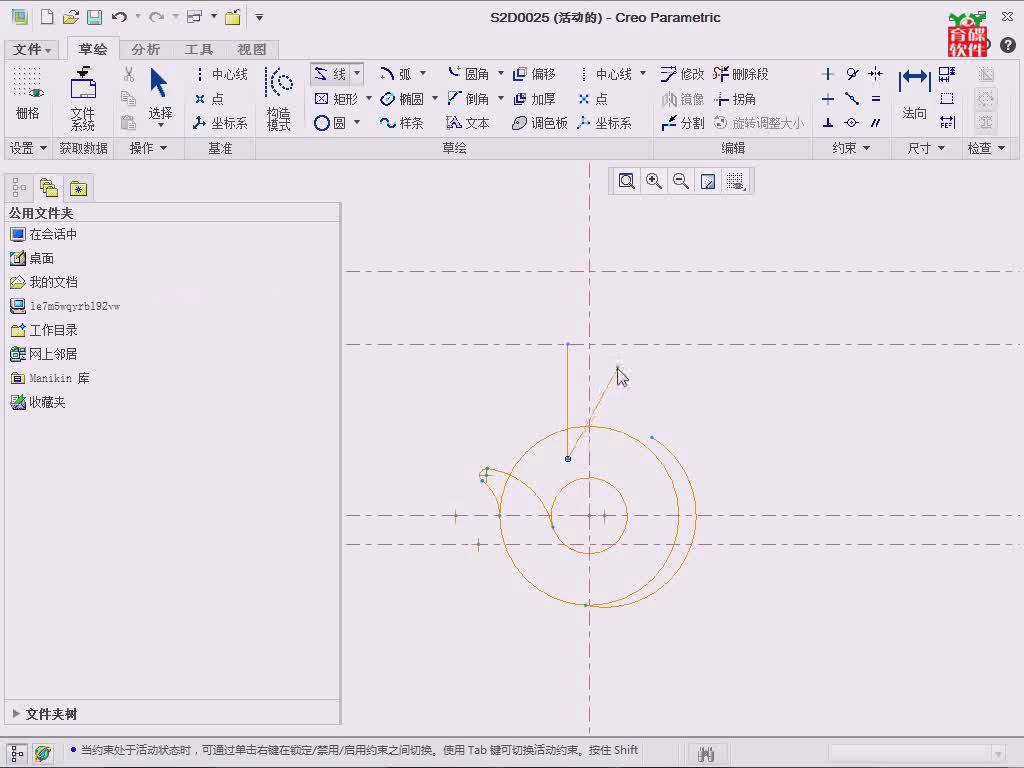The width and height of the screenshot is (1024, 768).
Task: Switch to the Tools (工具) tab
Action: point(199,50)
